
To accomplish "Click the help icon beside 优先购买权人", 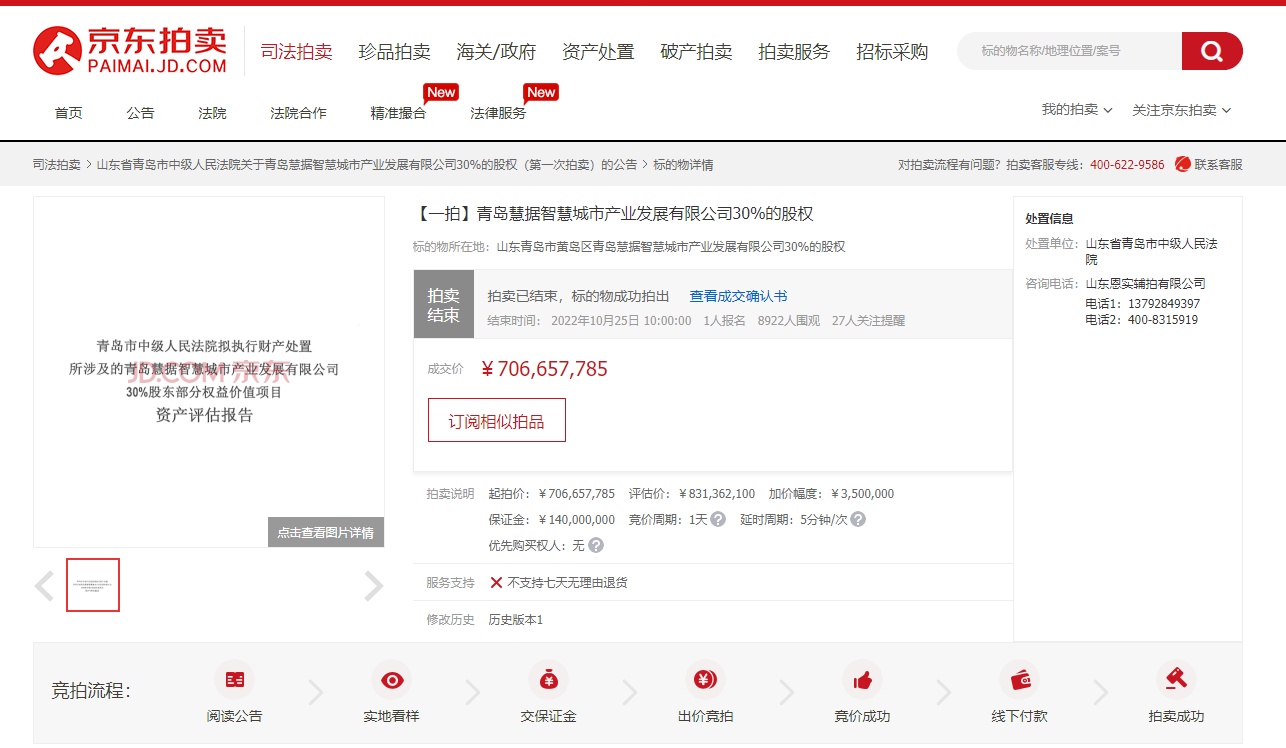I will (596, 545).
